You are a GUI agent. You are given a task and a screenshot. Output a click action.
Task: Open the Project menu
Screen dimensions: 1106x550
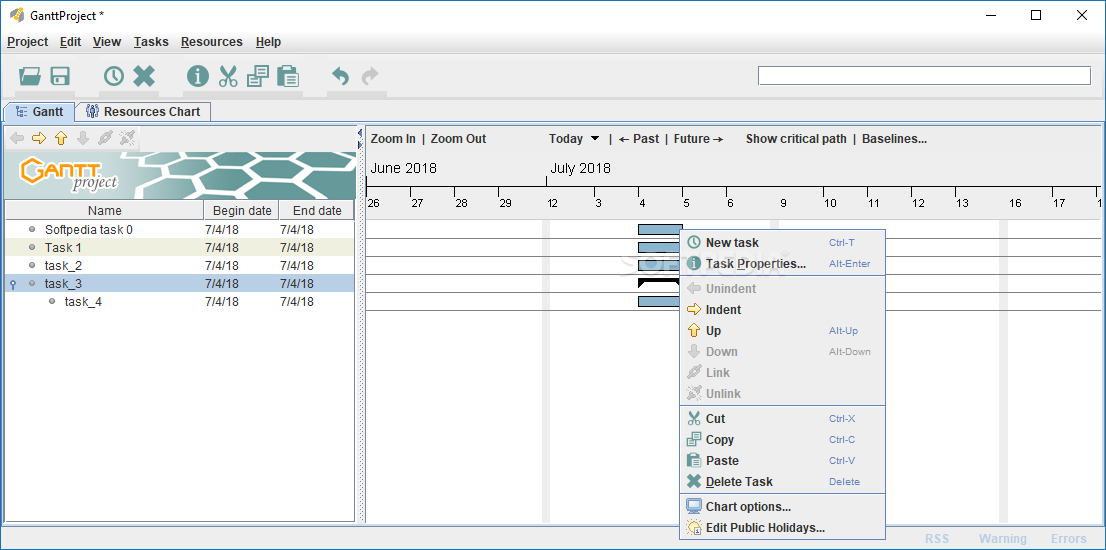[28, 42]
